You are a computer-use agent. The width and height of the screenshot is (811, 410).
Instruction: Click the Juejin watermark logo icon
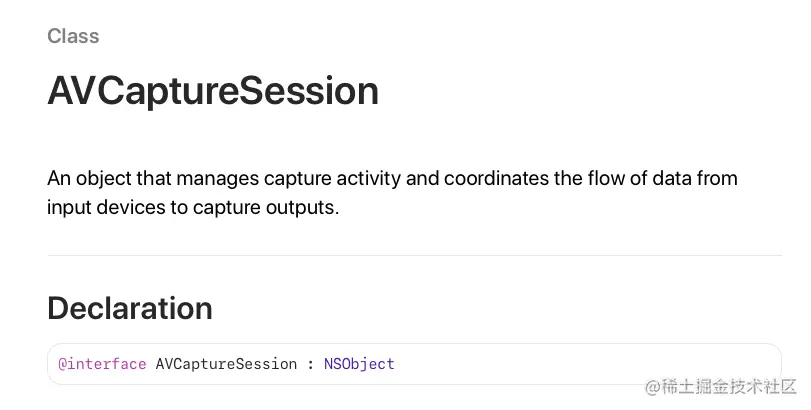coord(655,386)
